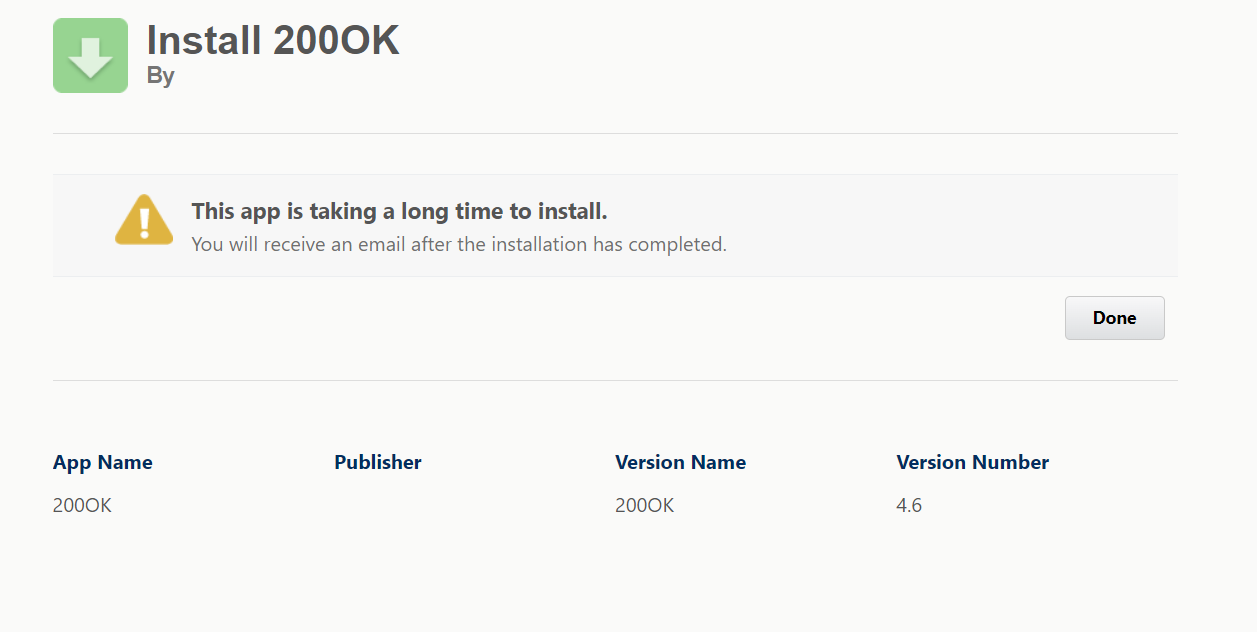Click the white arrow inside install icon
The height and width of the screenshot is (632, 1257).
[x=90, y=58]
